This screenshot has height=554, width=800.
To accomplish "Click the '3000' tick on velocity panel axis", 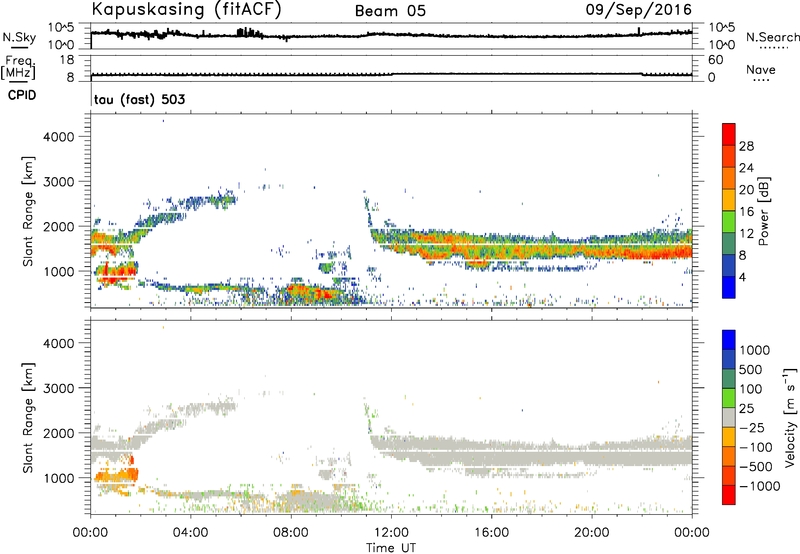I will [58, 388].
